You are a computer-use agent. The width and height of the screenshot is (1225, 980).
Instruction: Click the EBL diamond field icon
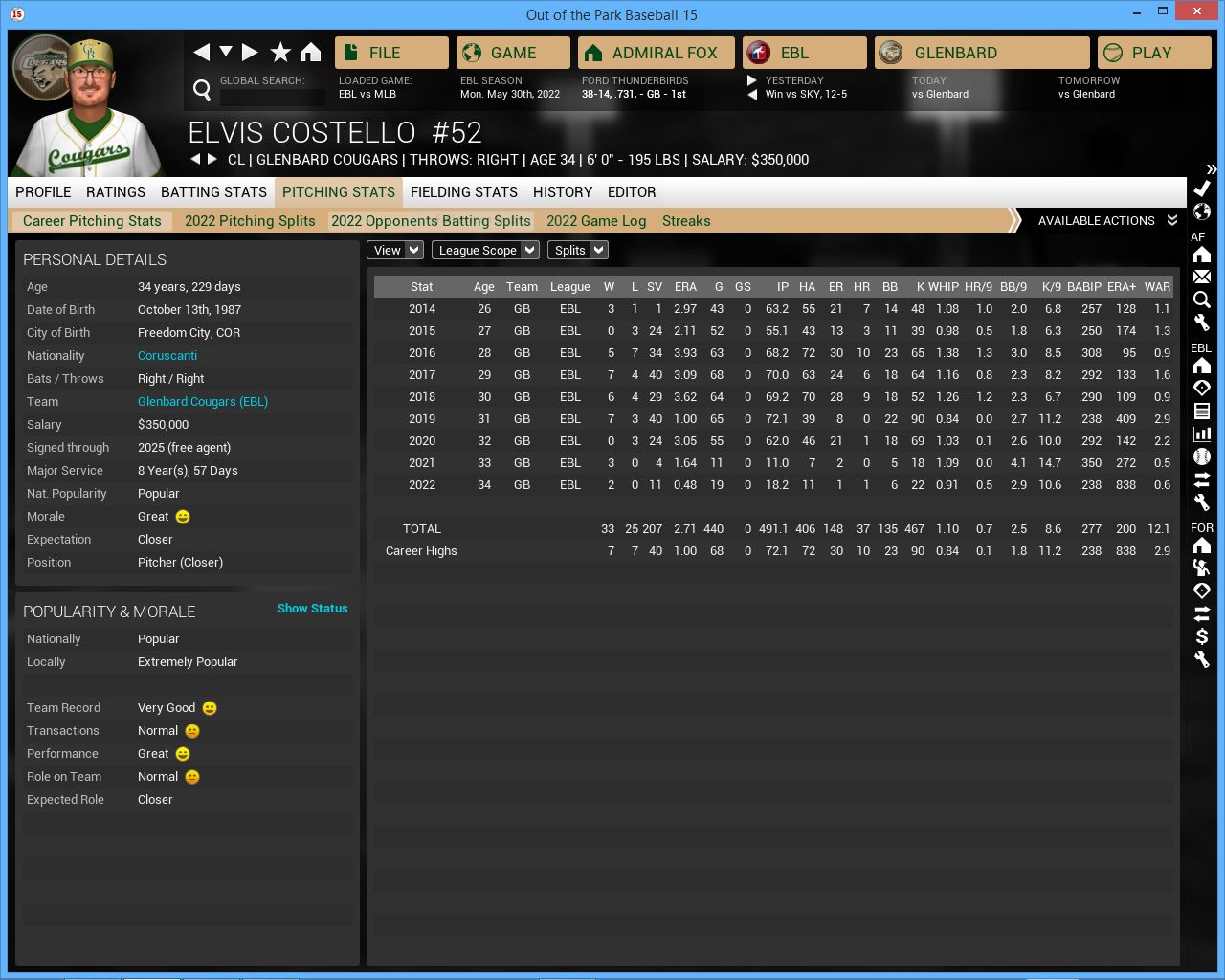1202,388
